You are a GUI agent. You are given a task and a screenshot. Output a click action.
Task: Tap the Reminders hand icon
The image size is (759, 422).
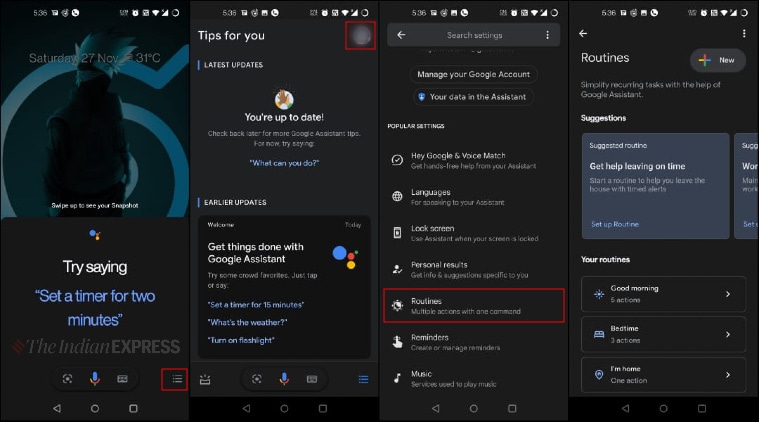397,342
